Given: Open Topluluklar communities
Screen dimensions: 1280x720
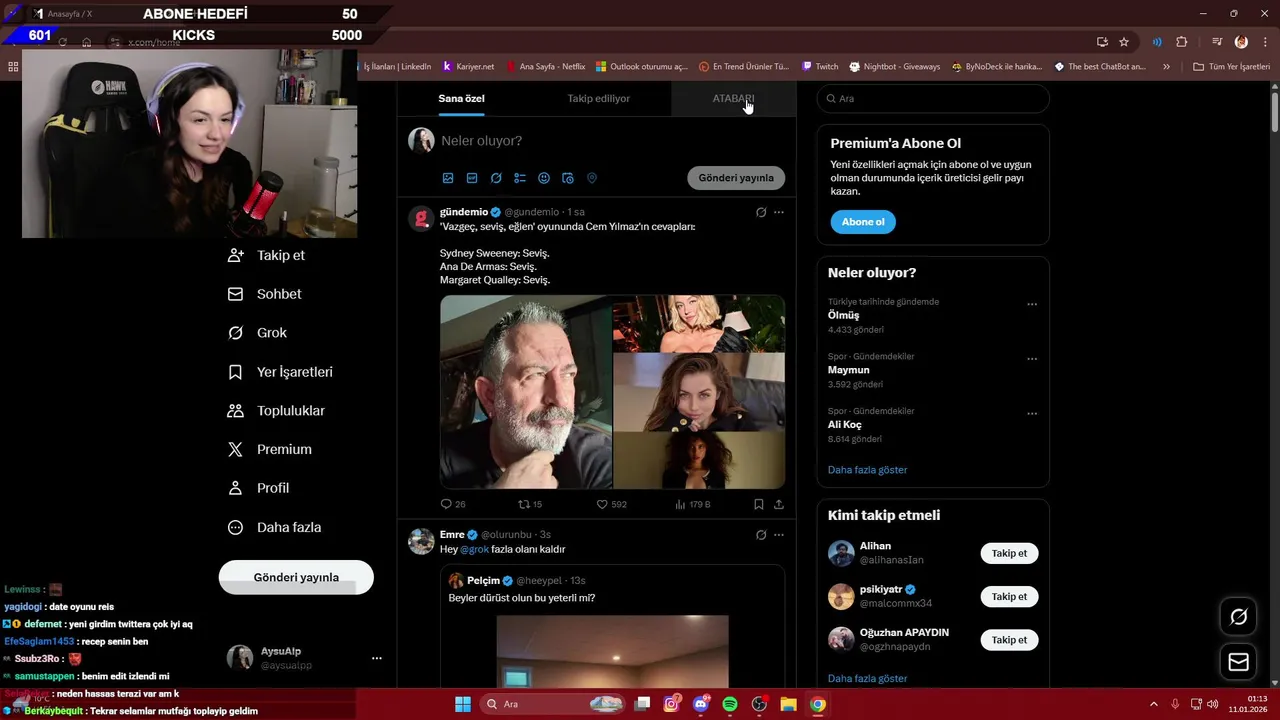Looking at the screenshot, I should [x=276, y=411].
